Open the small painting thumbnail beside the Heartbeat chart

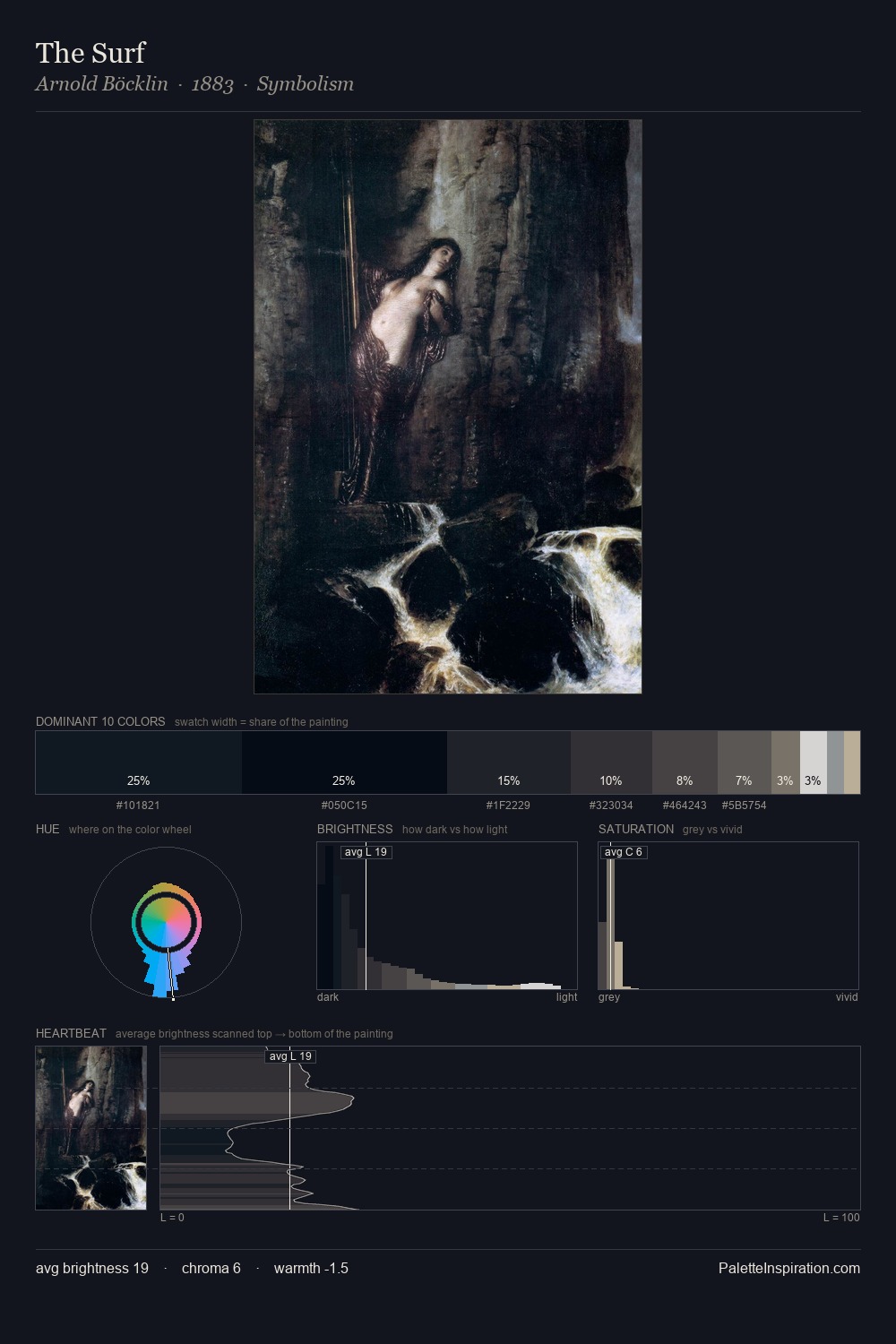tap(90, 1128)
